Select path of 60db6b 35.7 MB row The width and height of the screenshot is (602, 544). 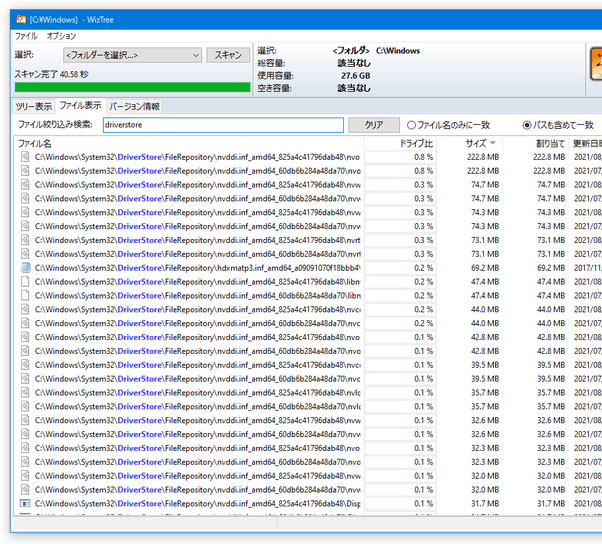pos(198,406)
